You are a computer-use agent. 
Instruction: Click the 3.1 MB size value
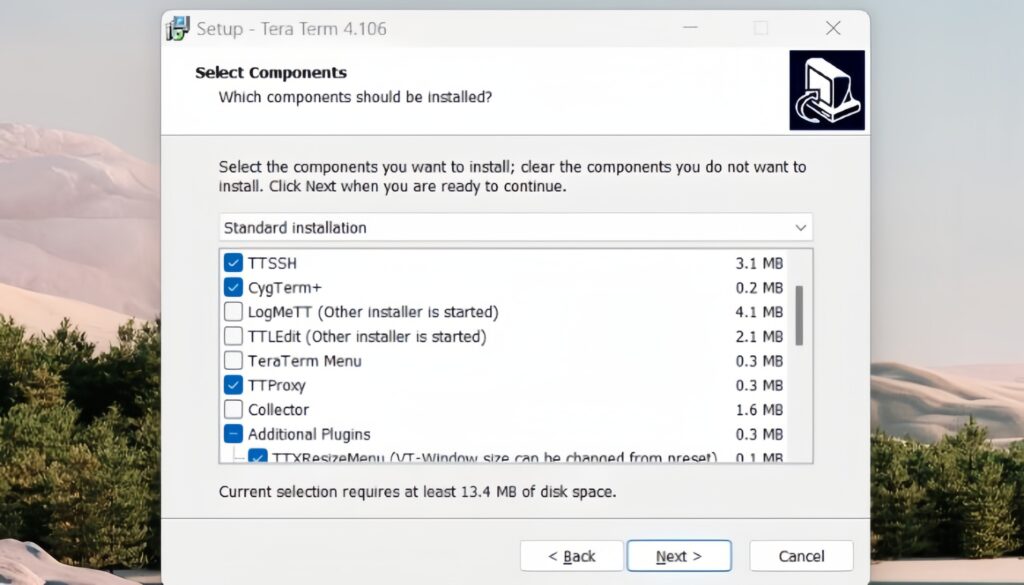pyautogui.click(x=759, y=263)
